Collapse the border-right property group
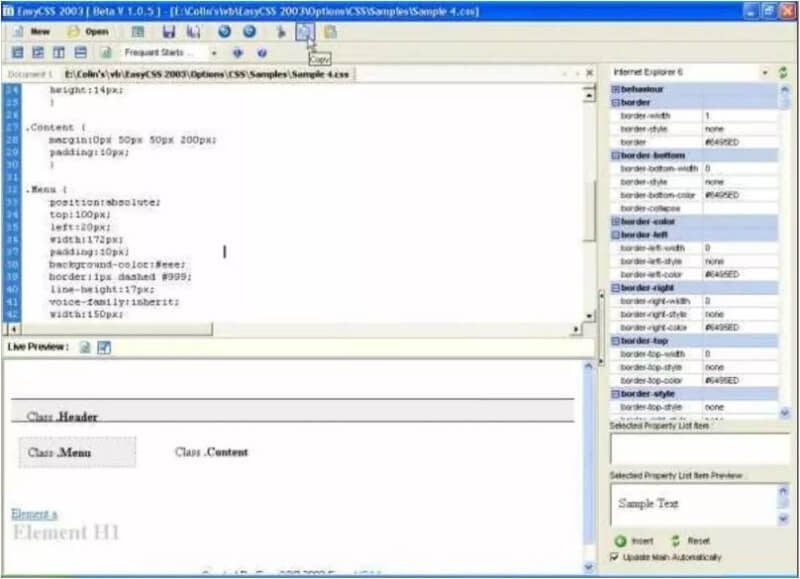Viewport: 800px width, 579px height. 615,288
